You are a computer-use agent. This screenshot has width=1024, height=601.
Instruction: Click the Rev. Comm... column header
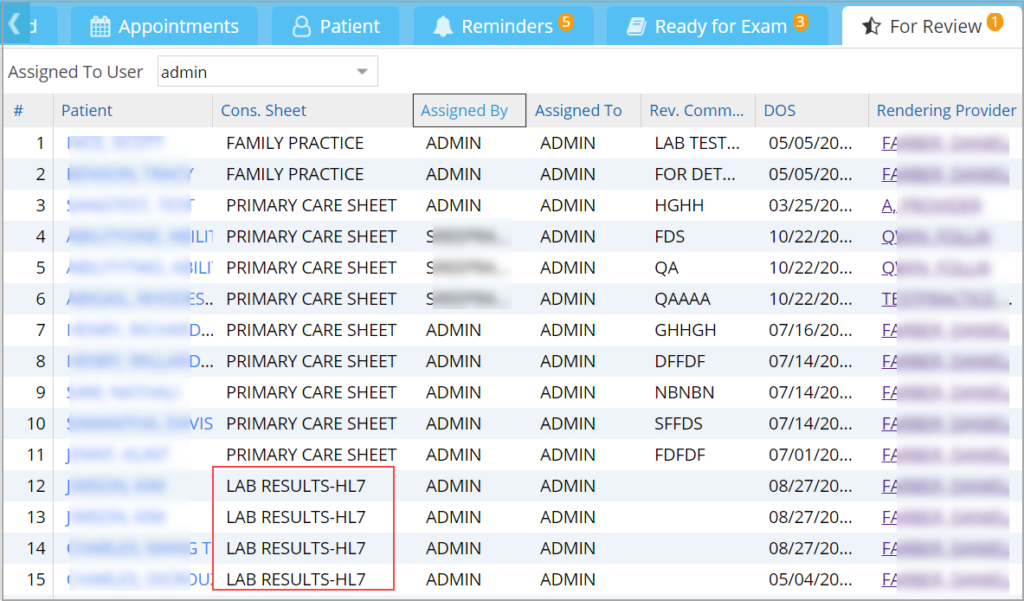click(x=697, y=111)
